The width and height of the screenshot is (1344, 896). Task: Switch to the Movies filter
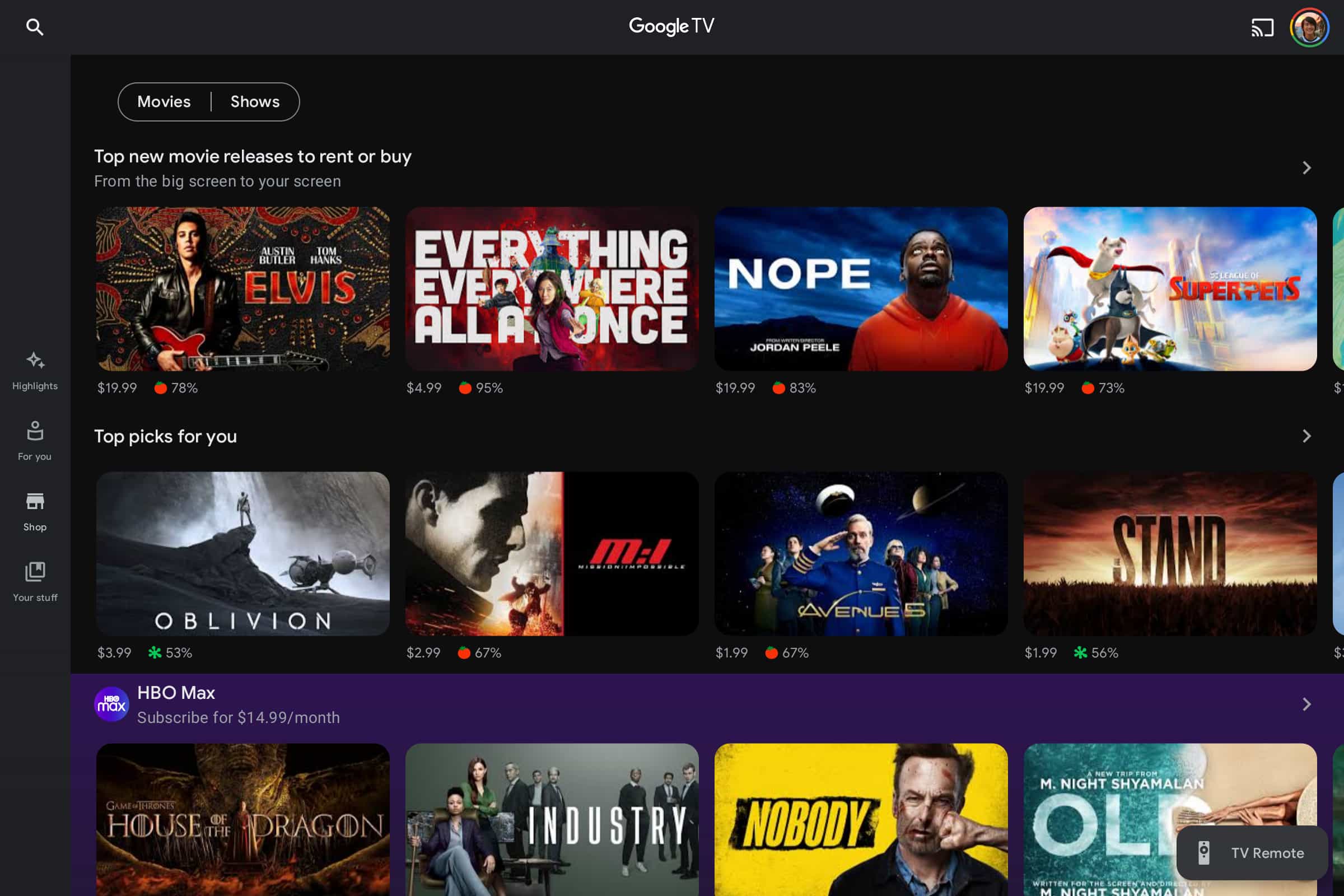pyautogui.click(x=164, y=102)
